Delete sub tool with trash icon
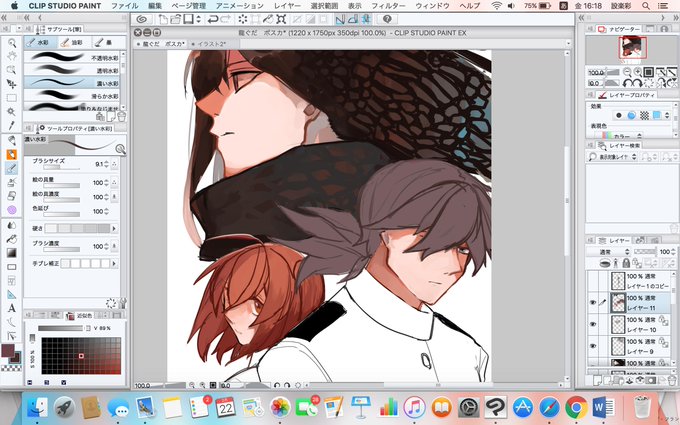The width and height of the screenshot is (680, 425). coord(121,117)
